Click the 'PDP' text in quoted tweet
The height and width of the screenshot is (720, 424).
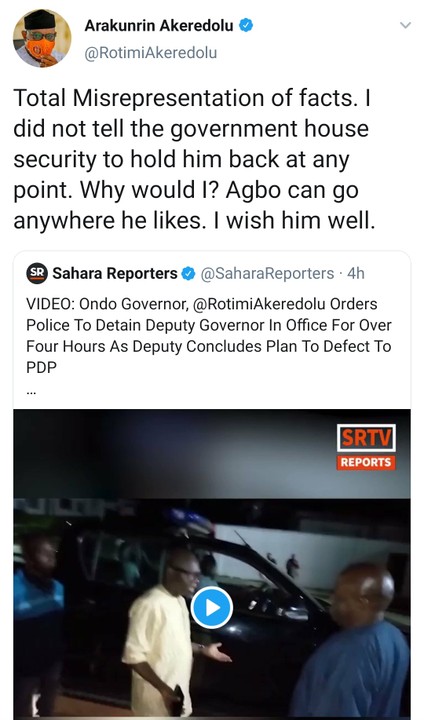point(41,367)
